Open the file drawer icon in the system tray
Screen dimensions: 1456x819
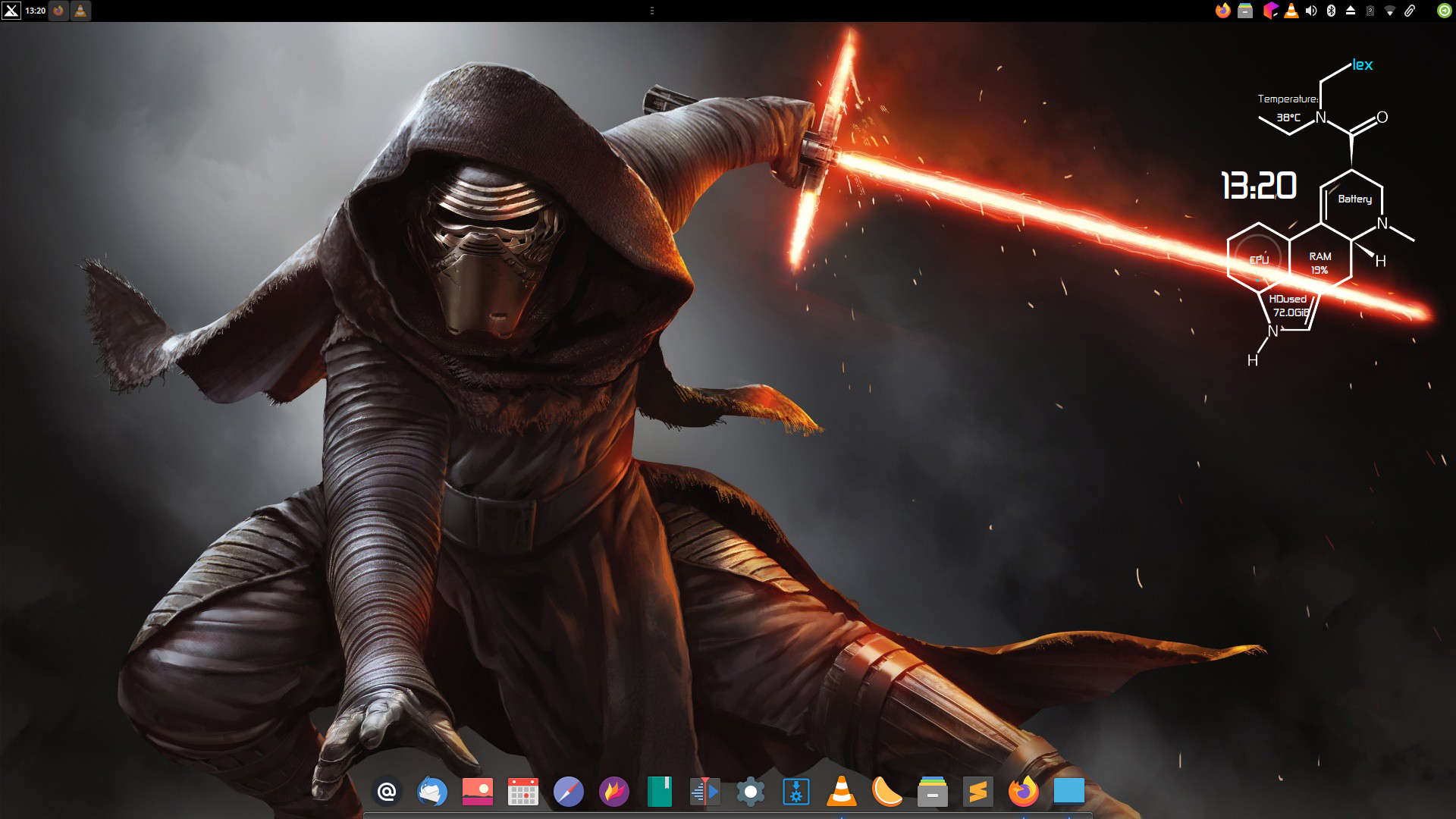tap(1245, 11)
